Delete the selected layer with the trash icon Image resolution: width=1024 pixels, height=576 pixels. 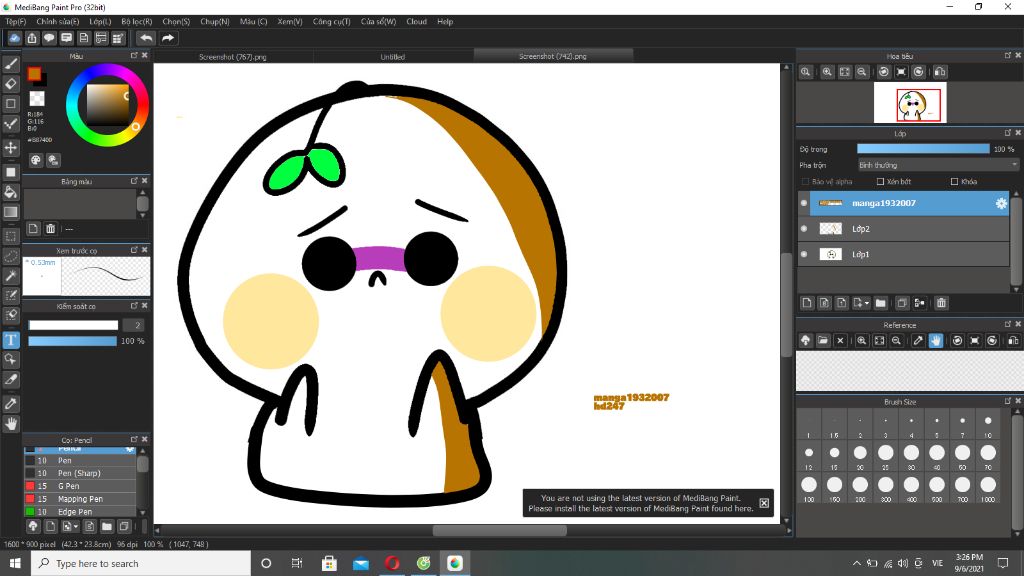coord(941,303)
